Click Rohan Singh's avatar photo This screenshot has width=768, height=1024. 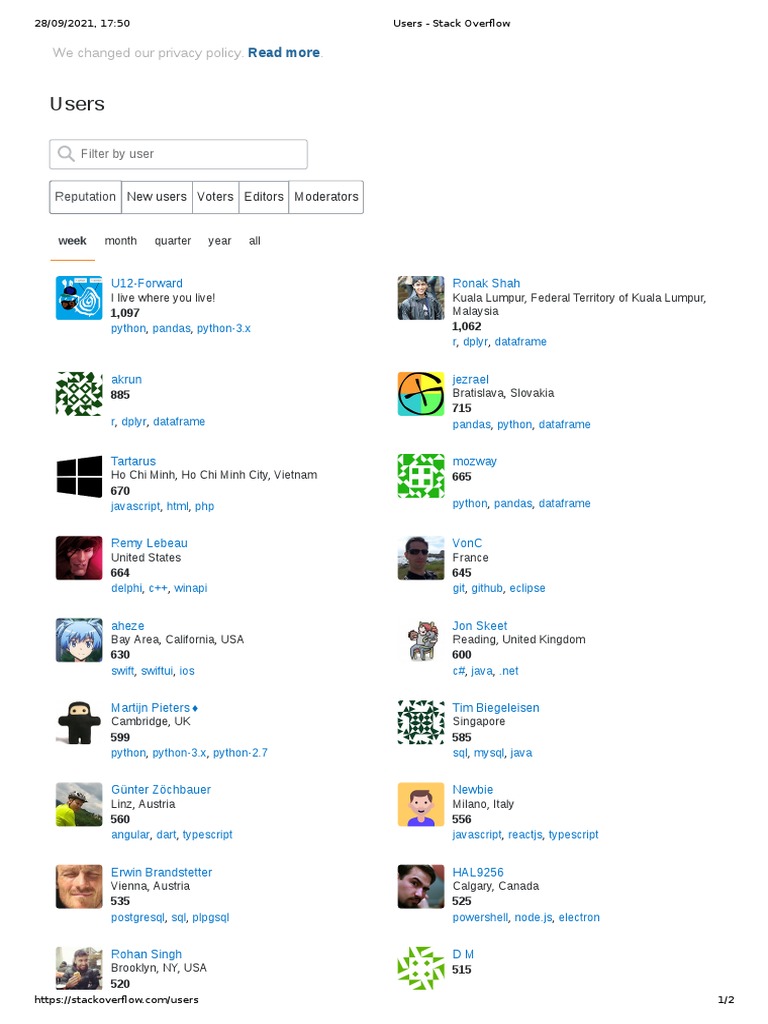tap(79, 968)
